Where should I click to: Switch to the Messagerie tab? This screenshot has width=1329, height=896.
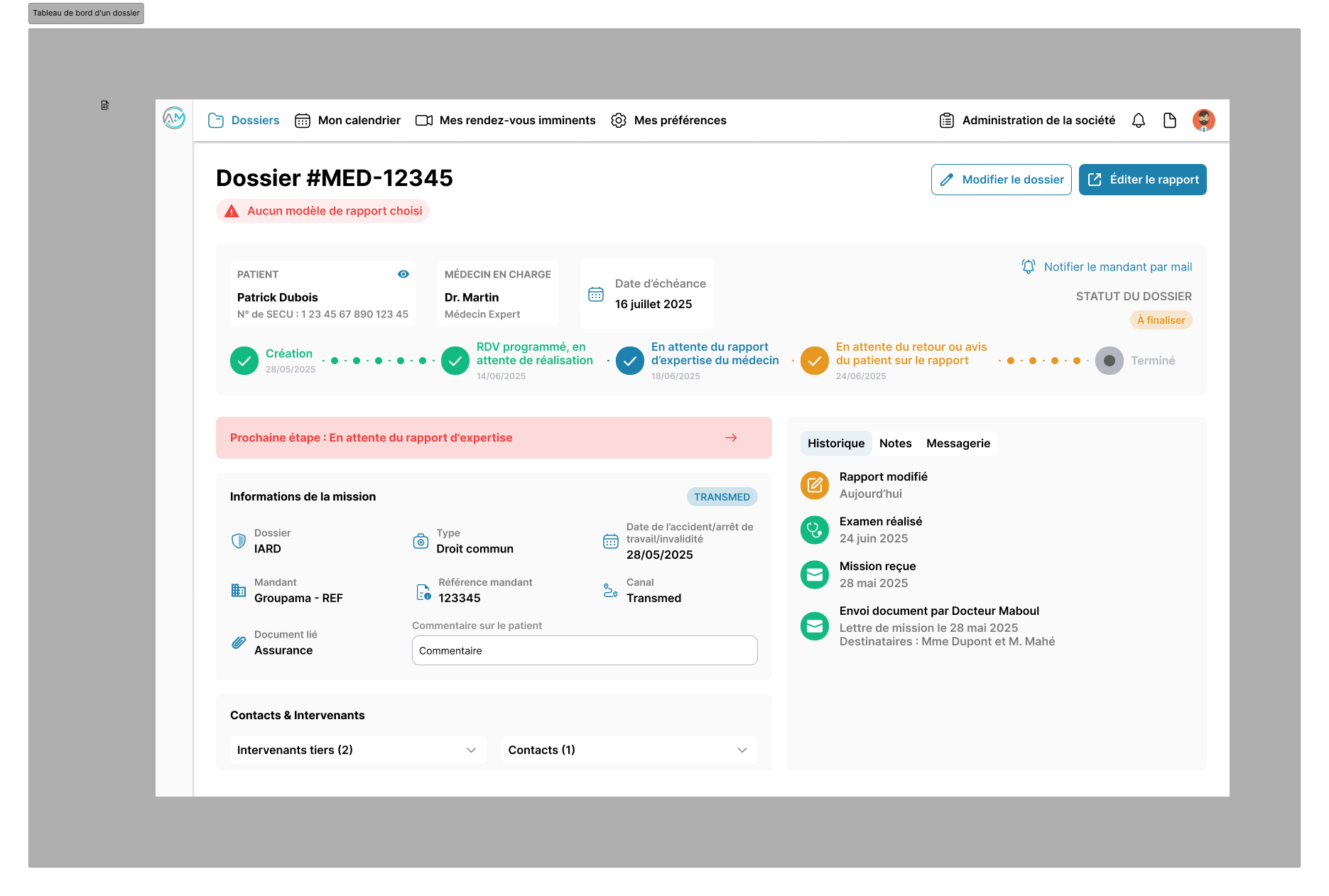(958, 443)
